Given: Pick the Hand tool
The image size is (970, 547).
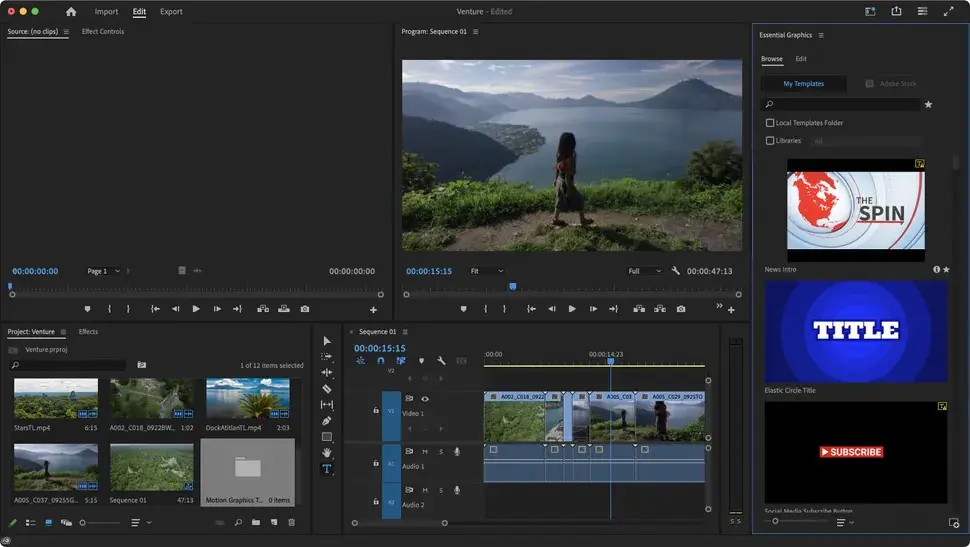Looking at the screenshot, I should pyautogui.click(x=327, y=452).
